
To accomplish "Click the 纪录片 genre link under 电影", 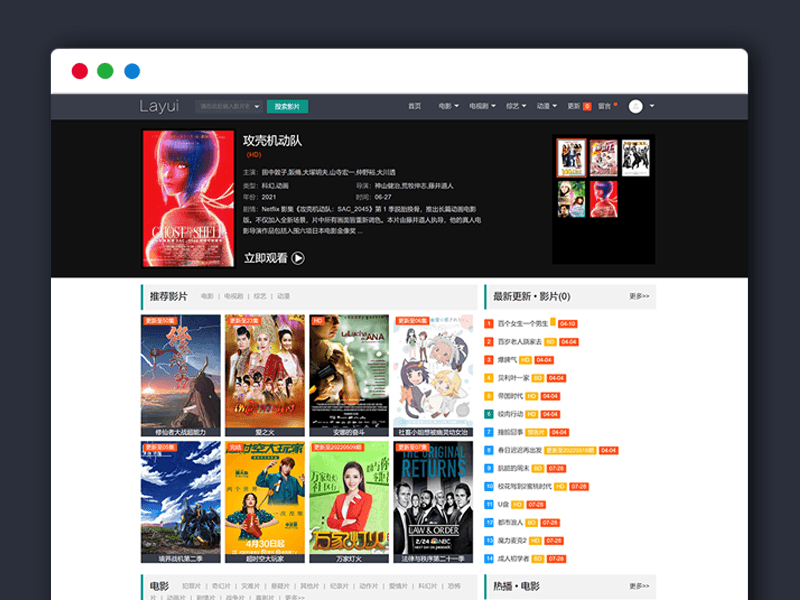I will tap(339, 586).
